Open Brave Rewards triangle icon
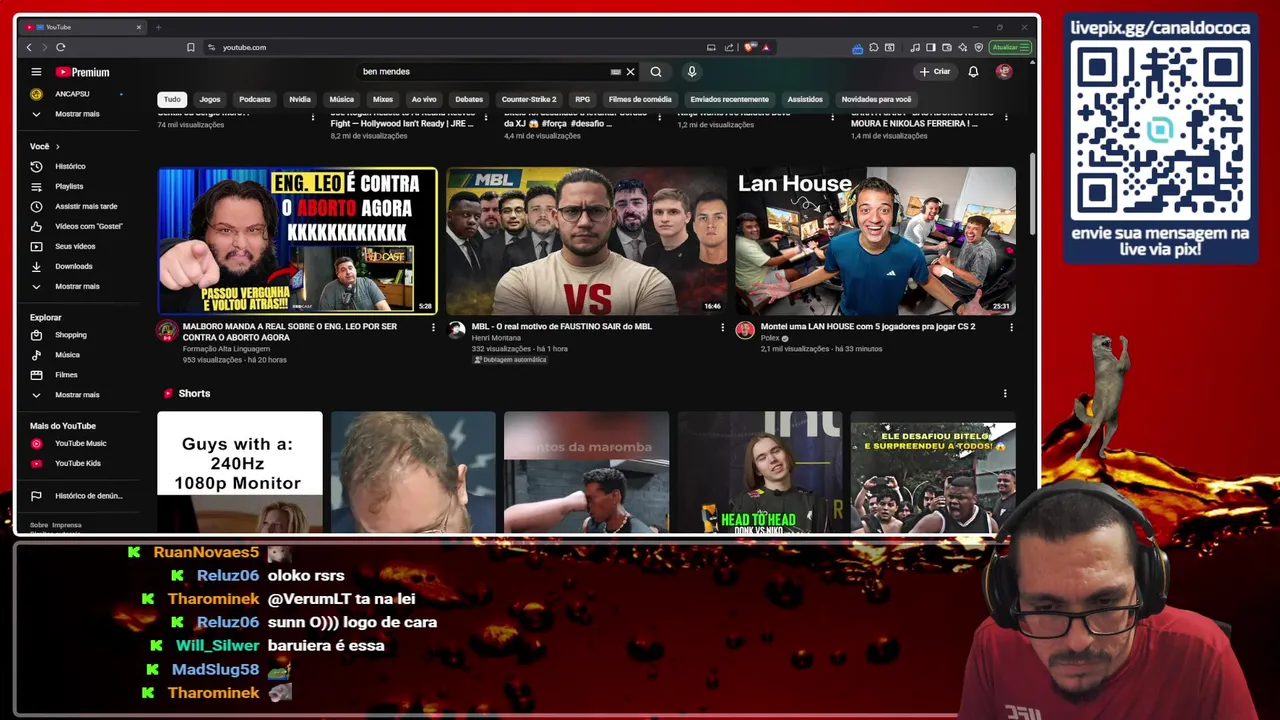The height and width of the screenshot is (720, 1280). pyautogui.click(x=765, y=47)
